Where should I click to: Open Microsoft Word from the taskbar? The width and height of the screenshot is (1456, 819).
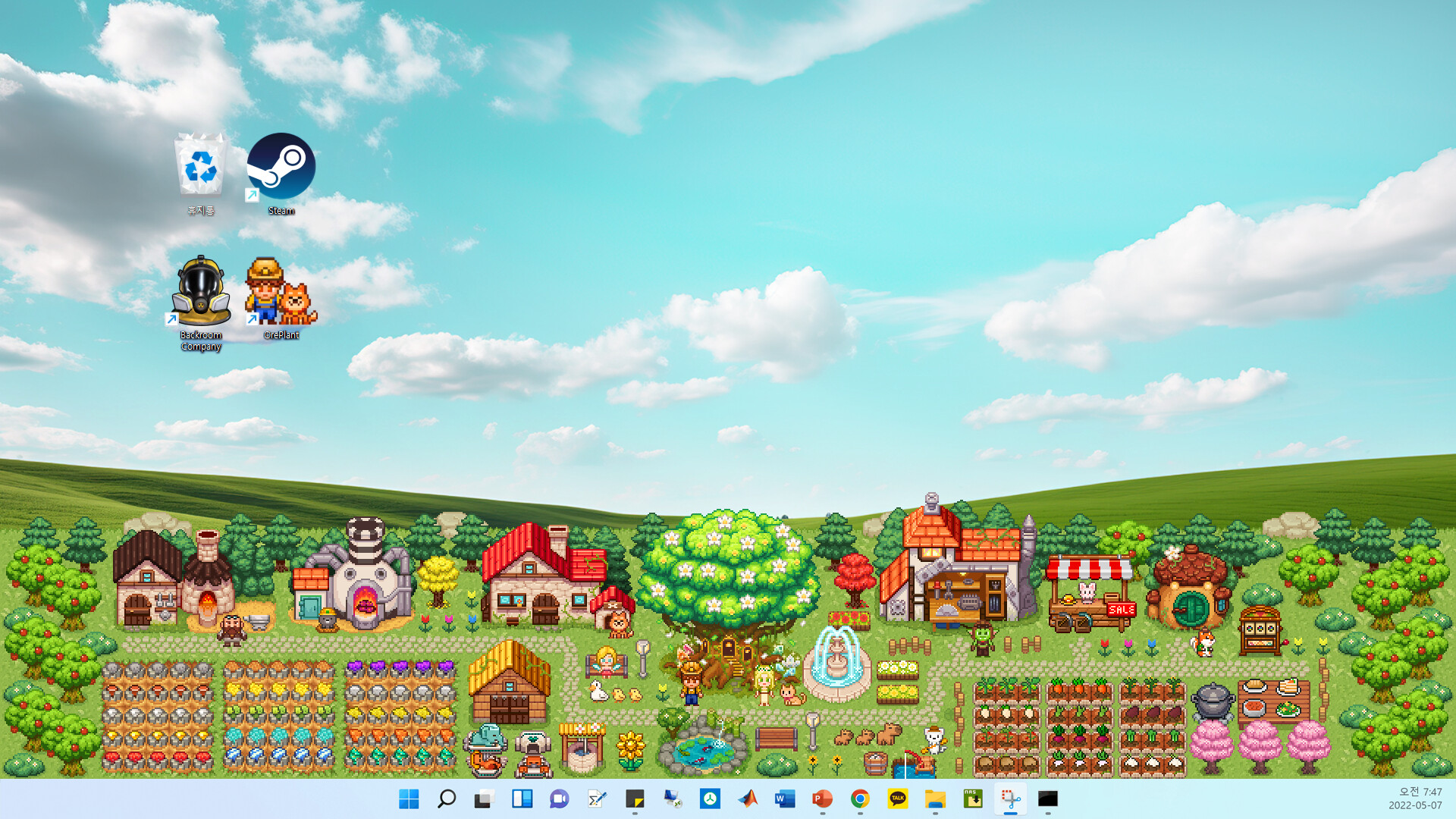click(x=784, y=799)
